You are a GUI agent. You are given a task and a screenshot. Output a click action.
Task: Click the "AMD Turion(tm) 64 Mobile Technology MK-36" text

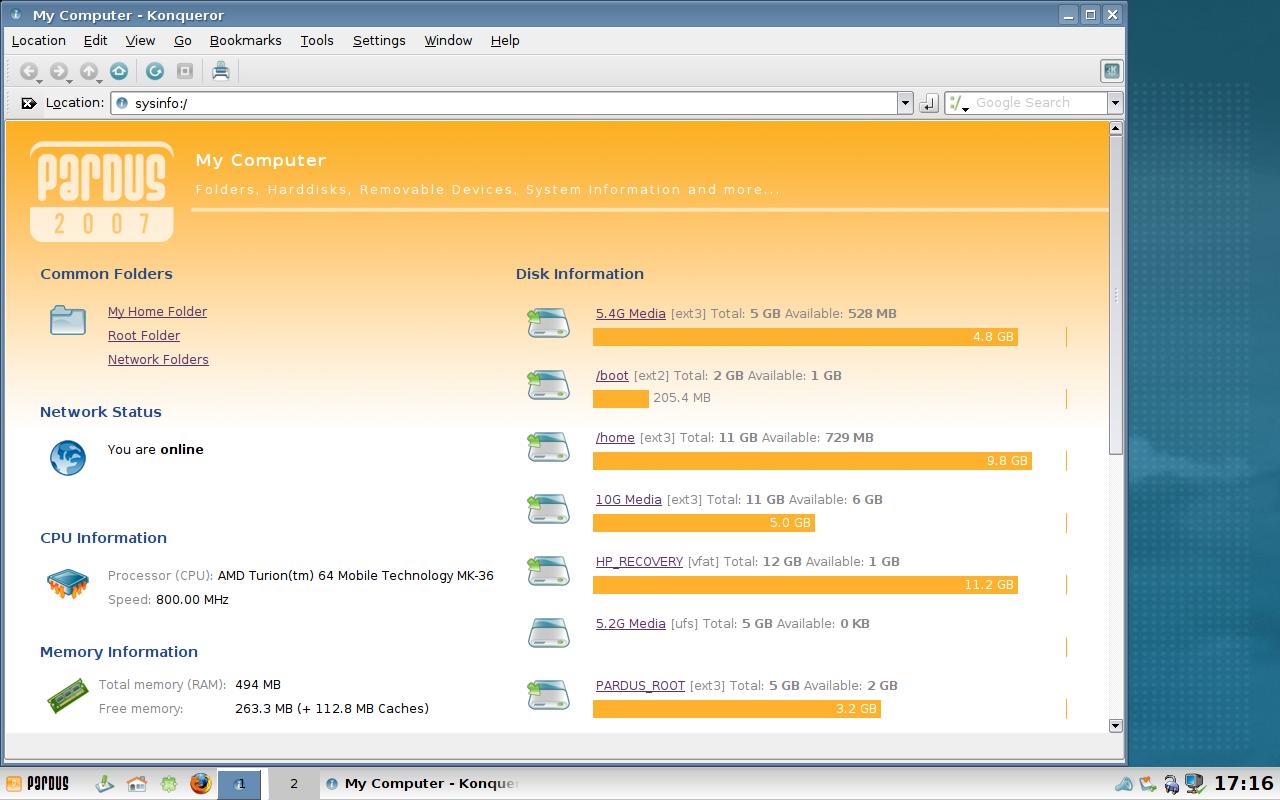click(x=356, y=576)
